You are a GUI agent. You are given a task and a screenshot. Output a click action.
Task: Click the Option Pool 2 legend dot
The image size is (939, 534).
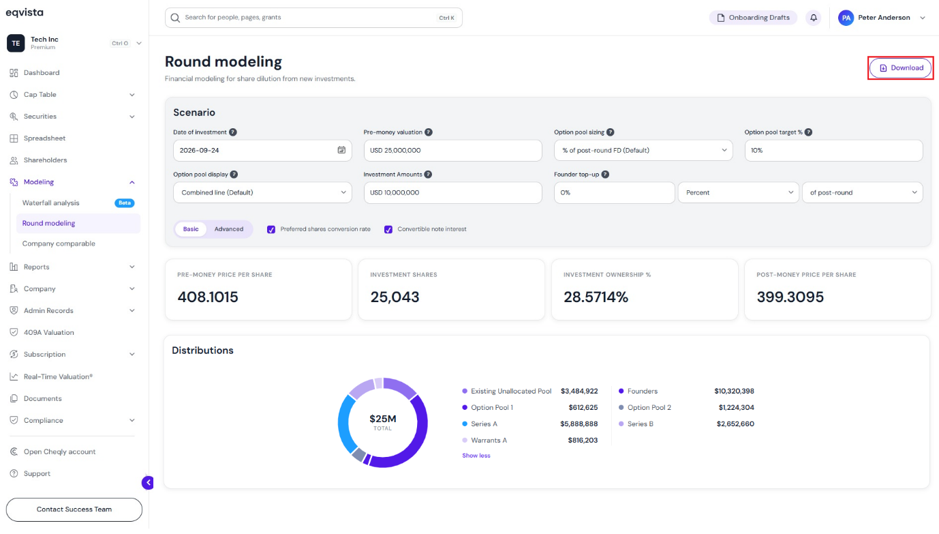click(621, 408)
